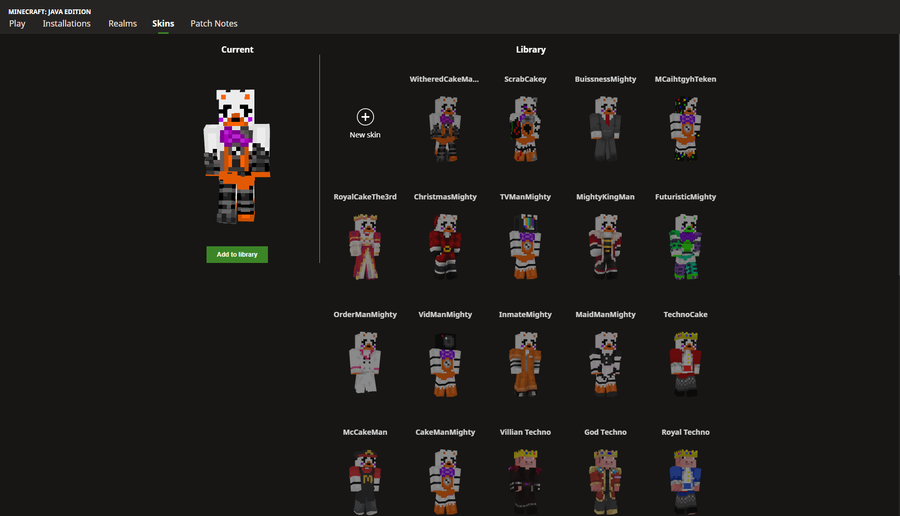The image size is (900, 516).
Task: Select the InmateMighty skin thumbnail
Action: 525,364
